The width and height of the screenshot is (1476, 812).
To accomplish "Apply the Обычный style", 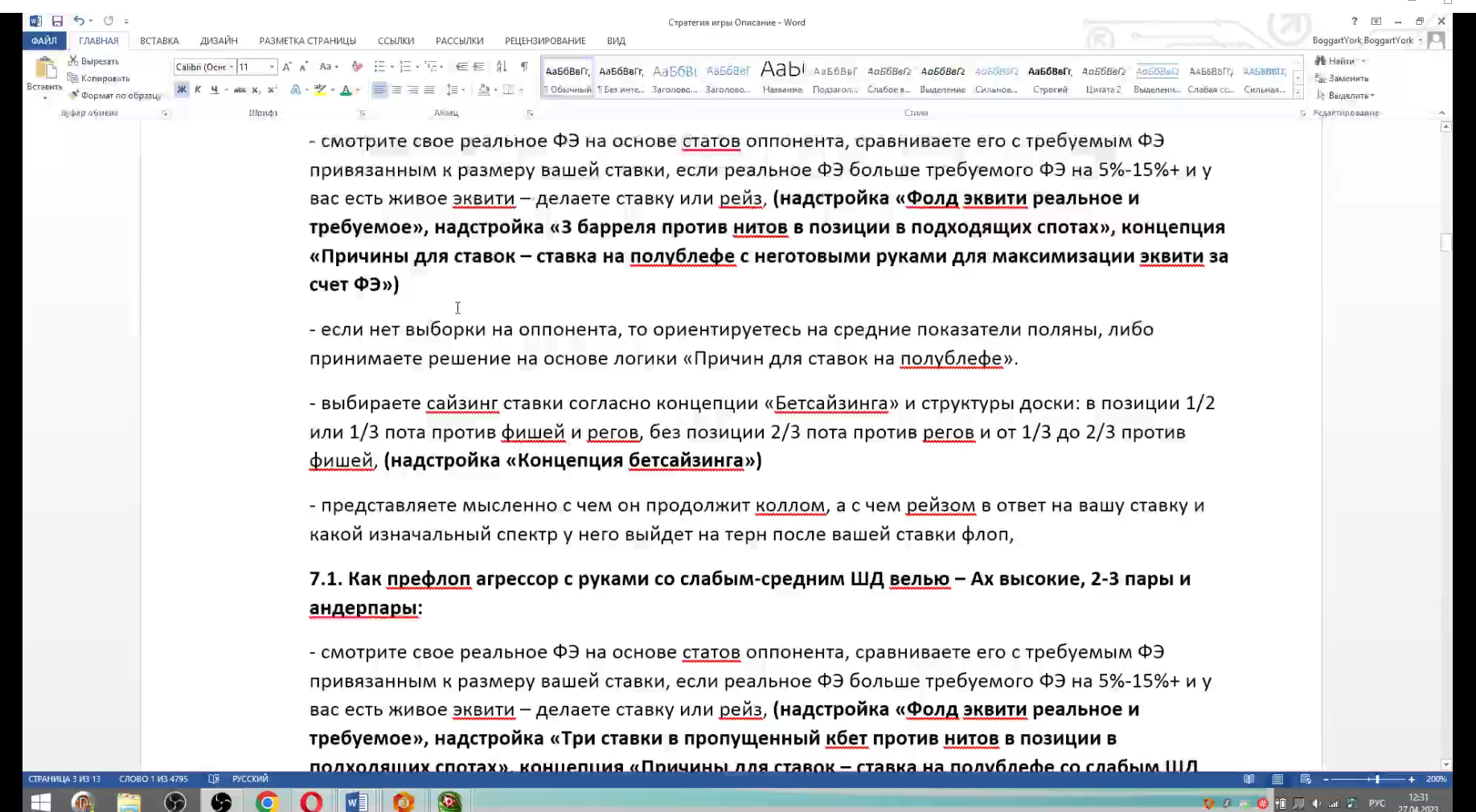I will (x=568, y=78).
